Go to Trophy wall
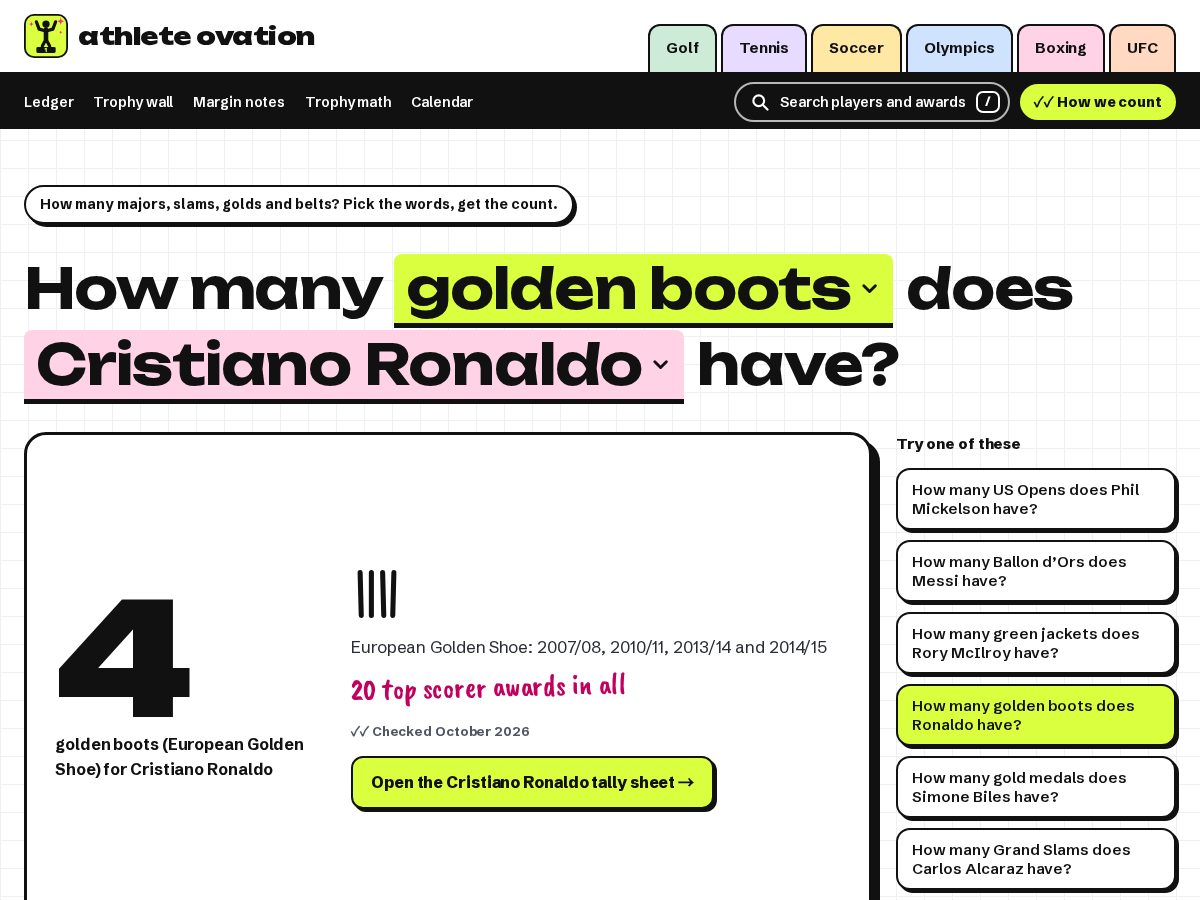This screenshot has width=1200, height=900. tap(133, 102)
